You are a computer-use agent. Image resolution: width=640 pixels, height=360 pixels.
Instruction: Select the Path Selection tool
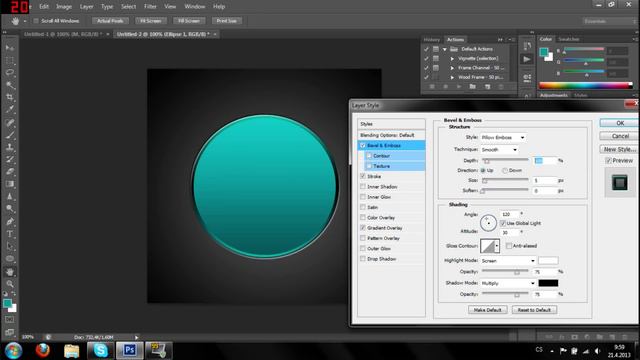pyautogui.click(x=9, y=246)
